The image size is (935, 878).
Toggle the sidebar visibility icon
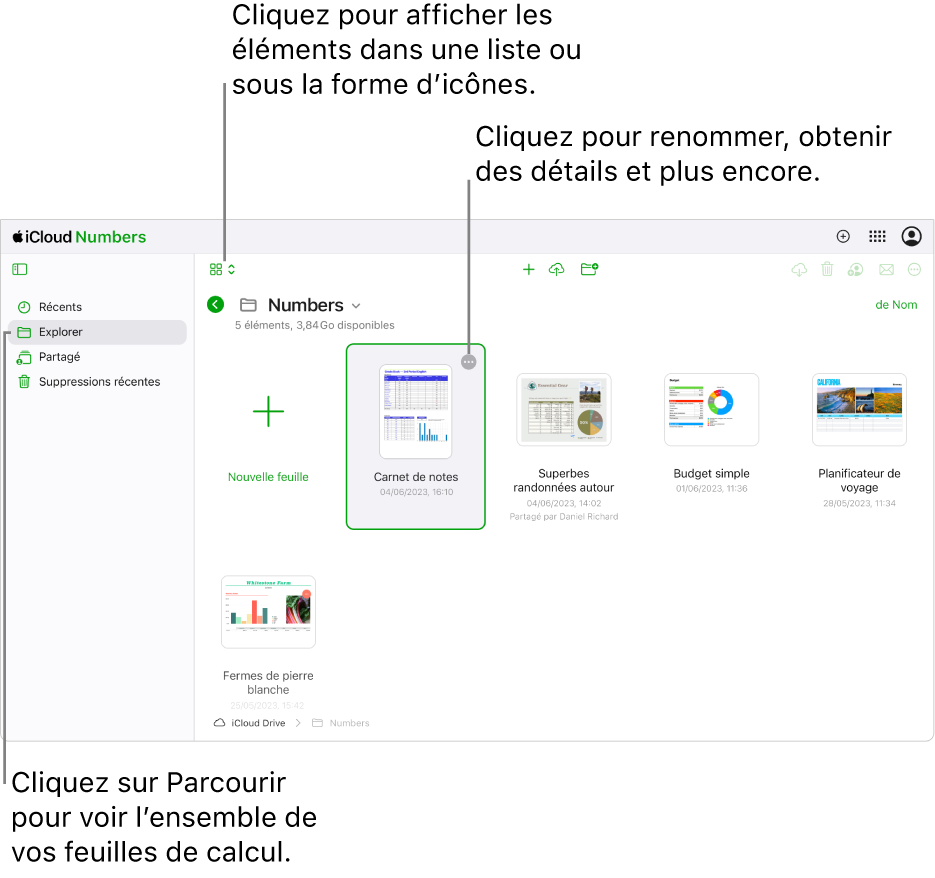tap(20, 270)
